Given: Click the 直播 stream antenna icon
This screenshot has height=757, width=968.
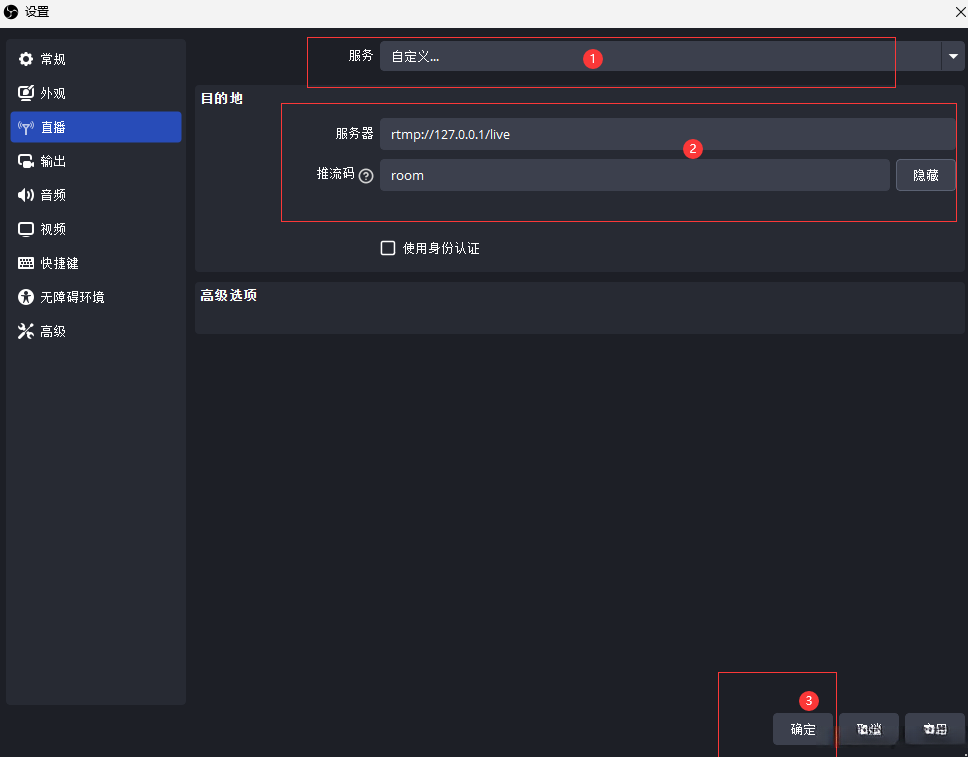Looking at the screenshot, I should click(x=25, y=127).
